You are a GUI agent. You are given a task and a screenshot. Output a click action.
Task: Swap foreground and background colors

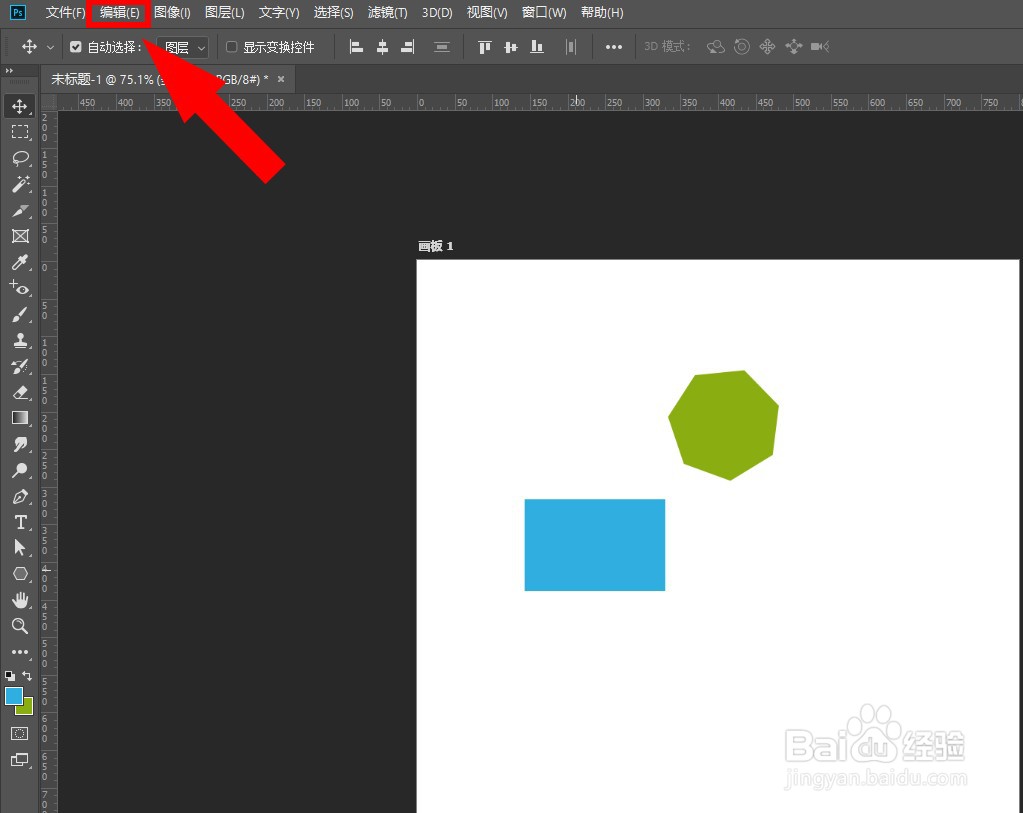(27, 676)
